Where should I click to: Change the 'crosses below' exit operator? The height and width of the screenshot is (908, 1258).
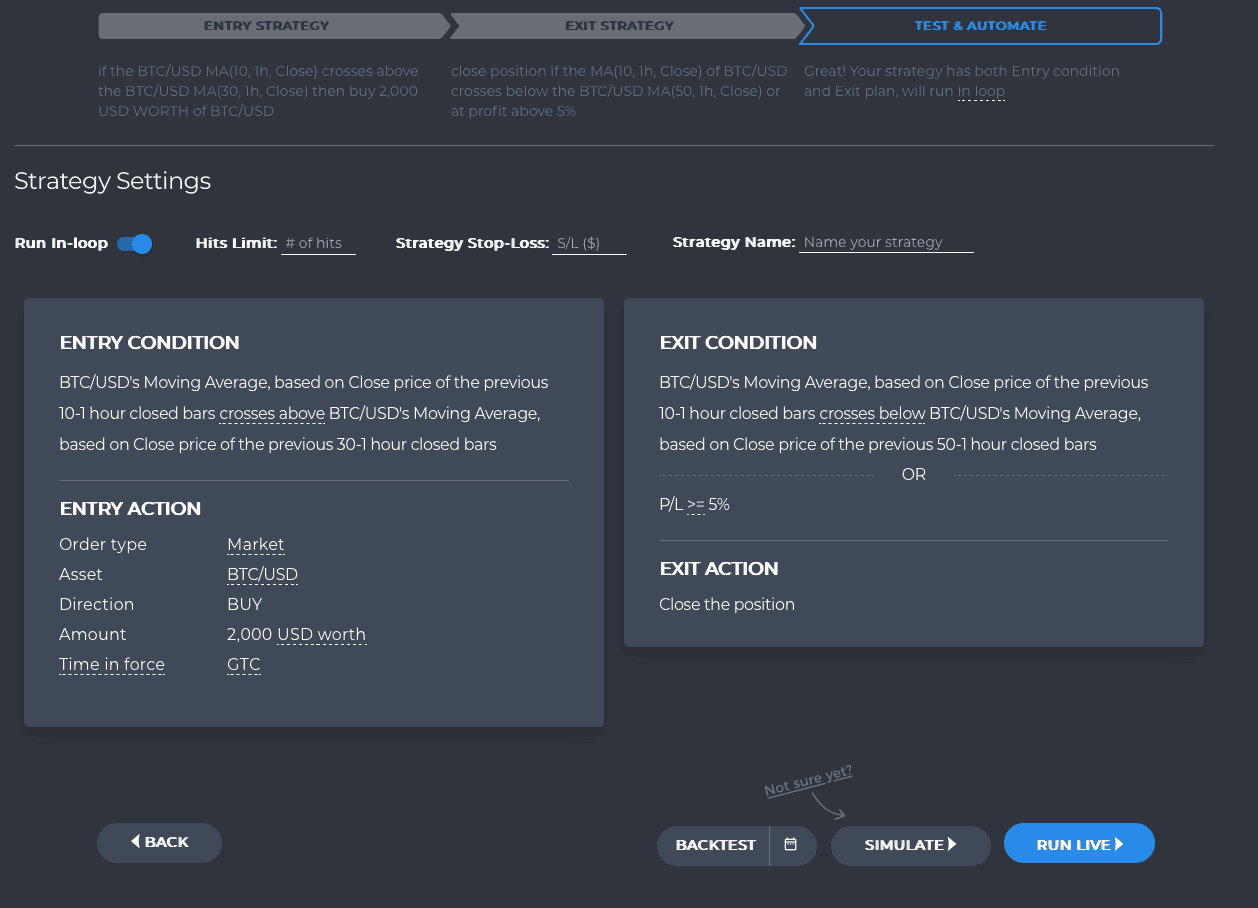pos(872,414)
